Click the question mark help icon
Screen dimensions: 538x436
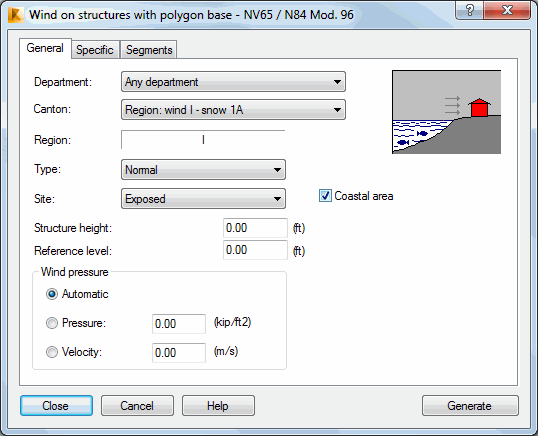tap(470, 10)
